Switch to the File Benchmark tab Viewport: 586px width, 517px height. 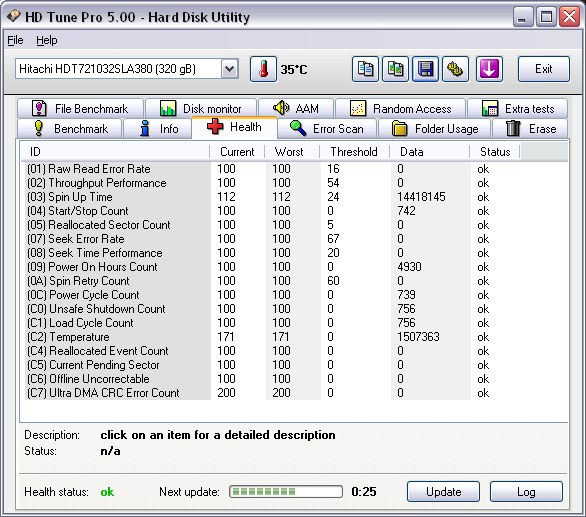coord(80,108)
